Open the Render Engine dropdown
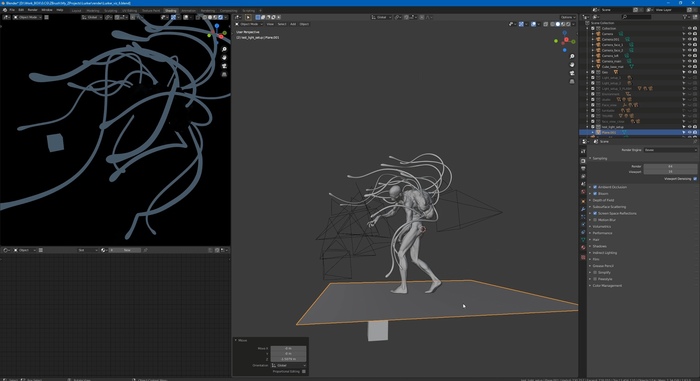Image resolution: width=700 pixels, height=381 pixels. tap(670, 150)
